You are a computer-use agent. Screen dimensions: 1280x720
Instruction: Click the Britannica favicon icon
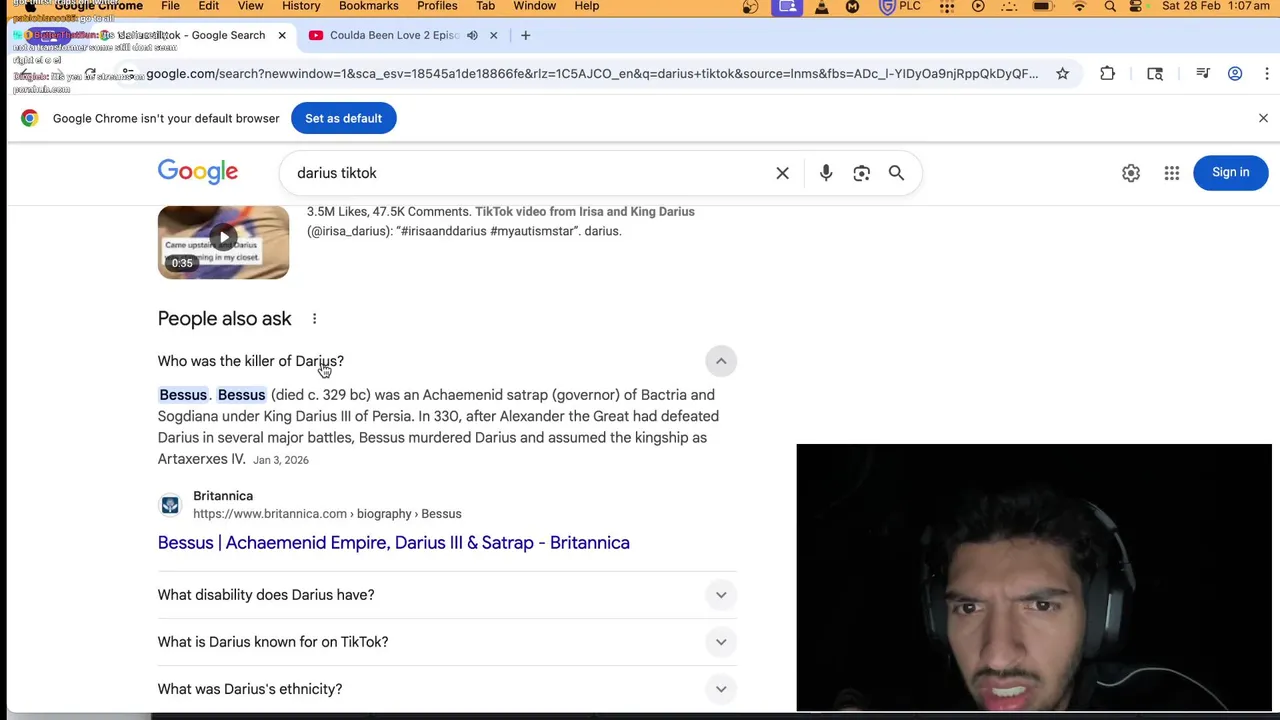coord(170,505)
